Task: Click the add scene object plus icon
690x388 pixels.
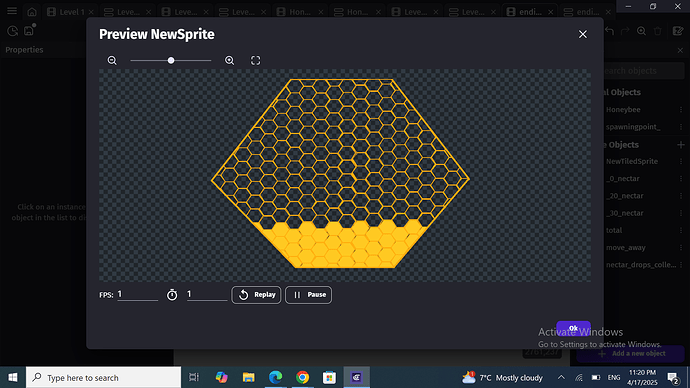Action: 681,145
